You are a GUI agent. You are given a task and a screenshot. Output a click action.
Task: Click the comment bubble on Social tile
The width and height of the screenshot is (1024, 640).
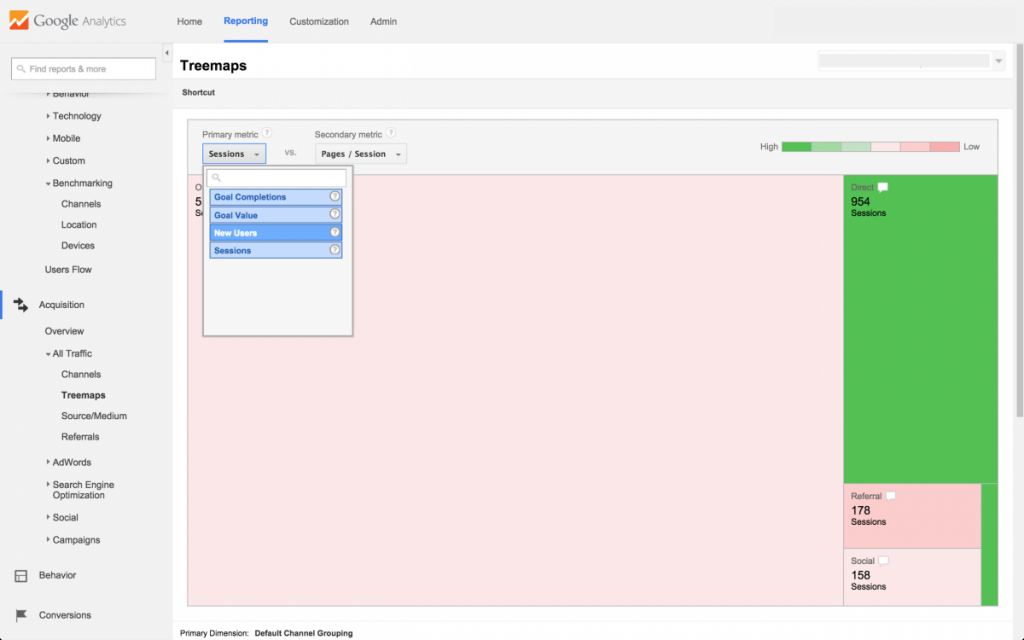click(884, 561)
